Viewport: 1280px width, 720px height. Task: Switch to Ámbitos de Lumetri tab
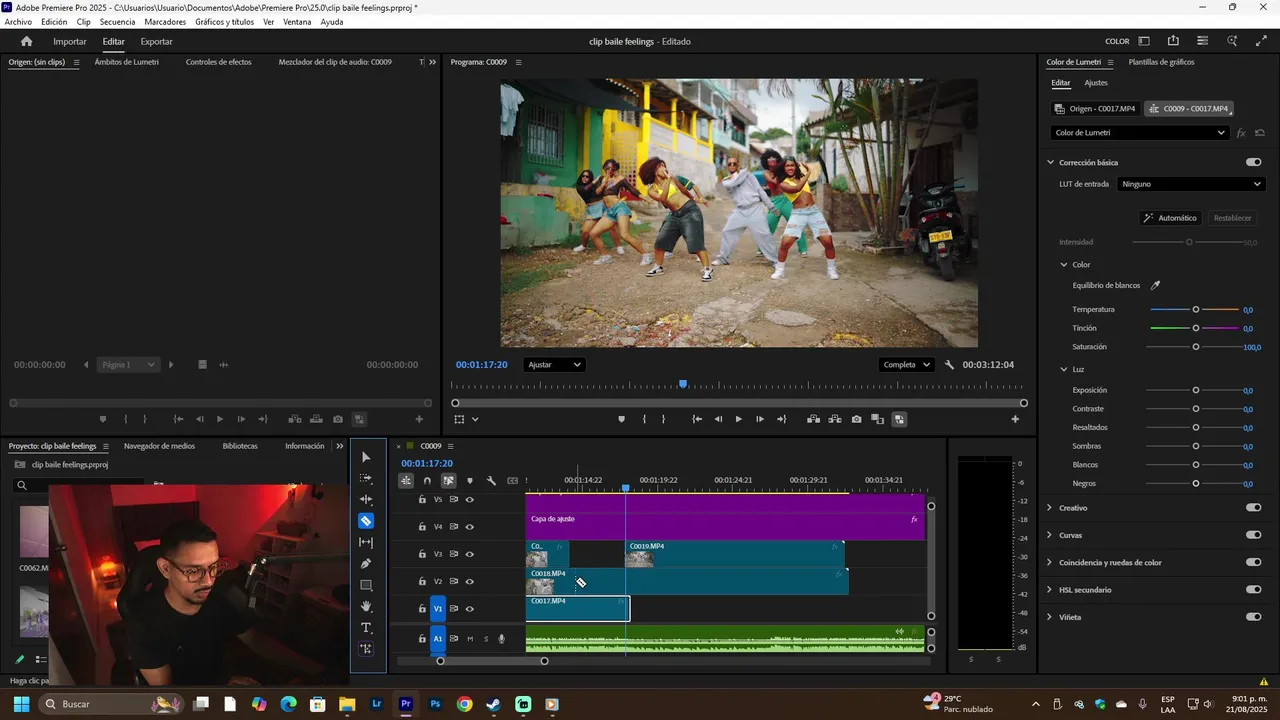[x=126, y=62]
